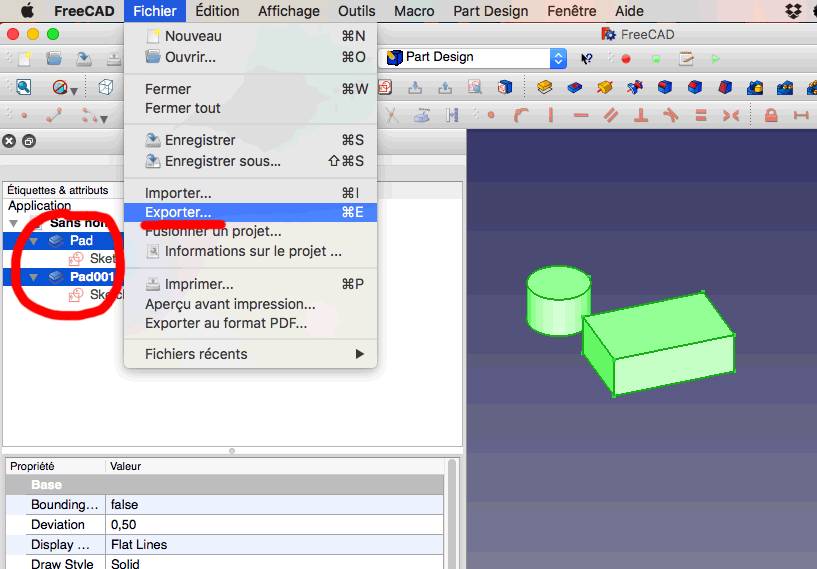
Task: Click the Display mode value Flat Lines
Action: coord(139,545)
